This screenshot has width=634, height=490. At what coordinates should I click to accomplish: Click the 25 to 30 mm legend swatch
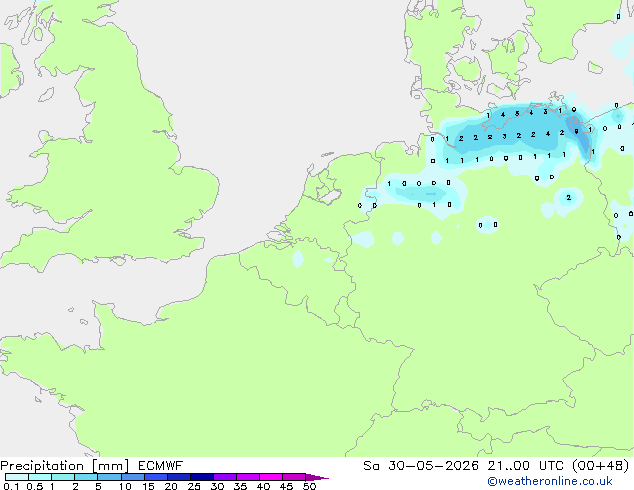pyautogui.click(x=202, y=477)
